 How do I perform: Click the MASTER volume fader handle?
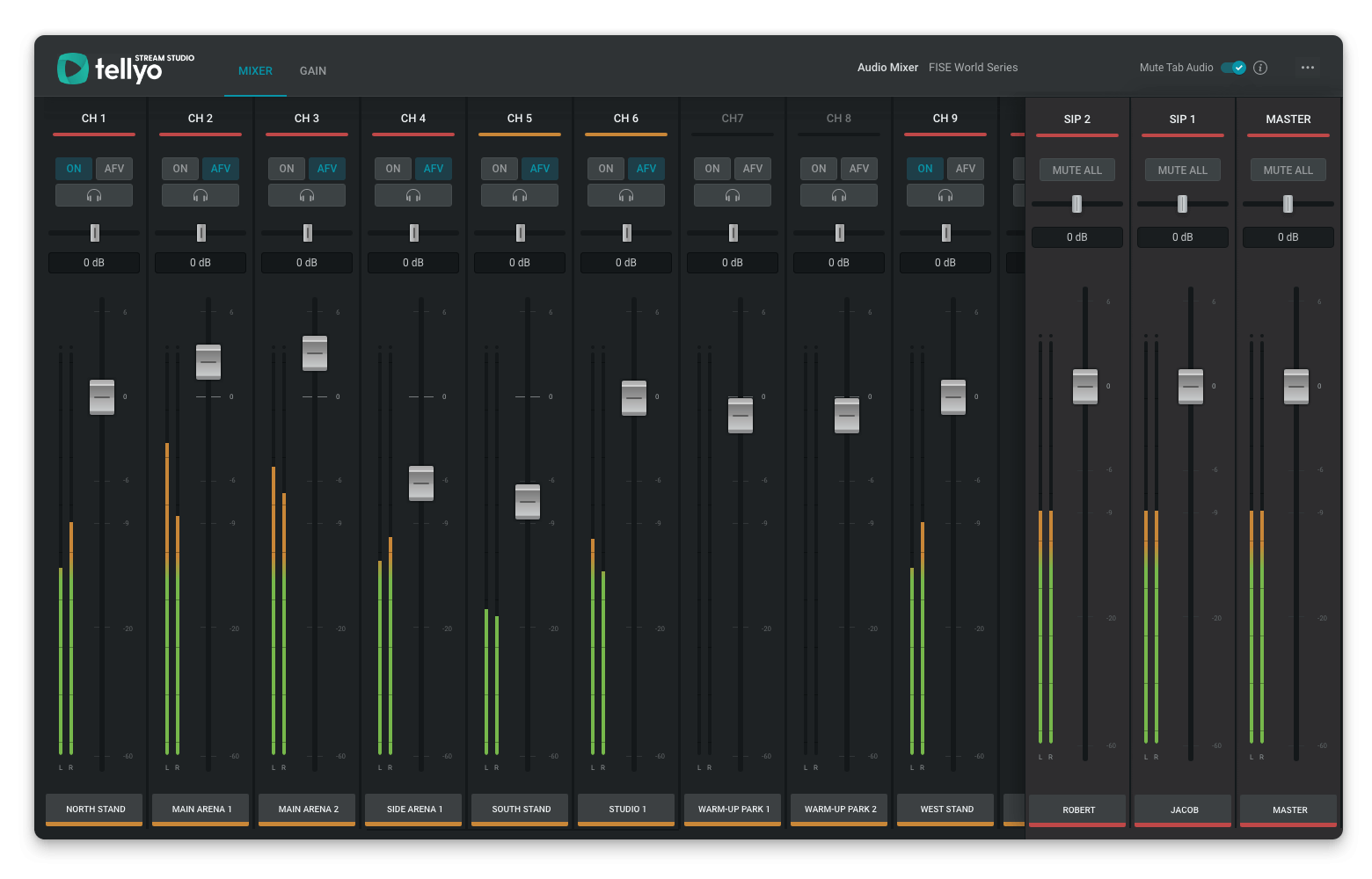coord(1296,387)
